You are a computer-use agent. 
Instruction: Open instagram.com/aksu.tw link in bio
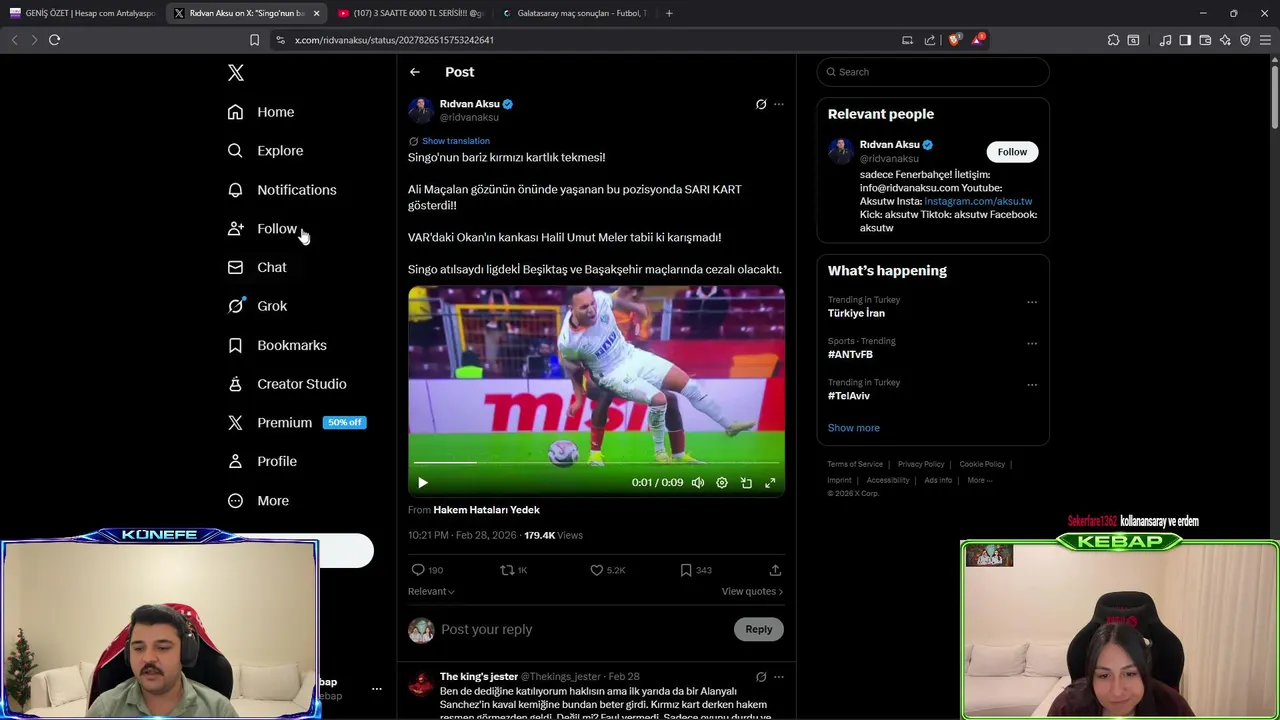click(x=978, y=201)
